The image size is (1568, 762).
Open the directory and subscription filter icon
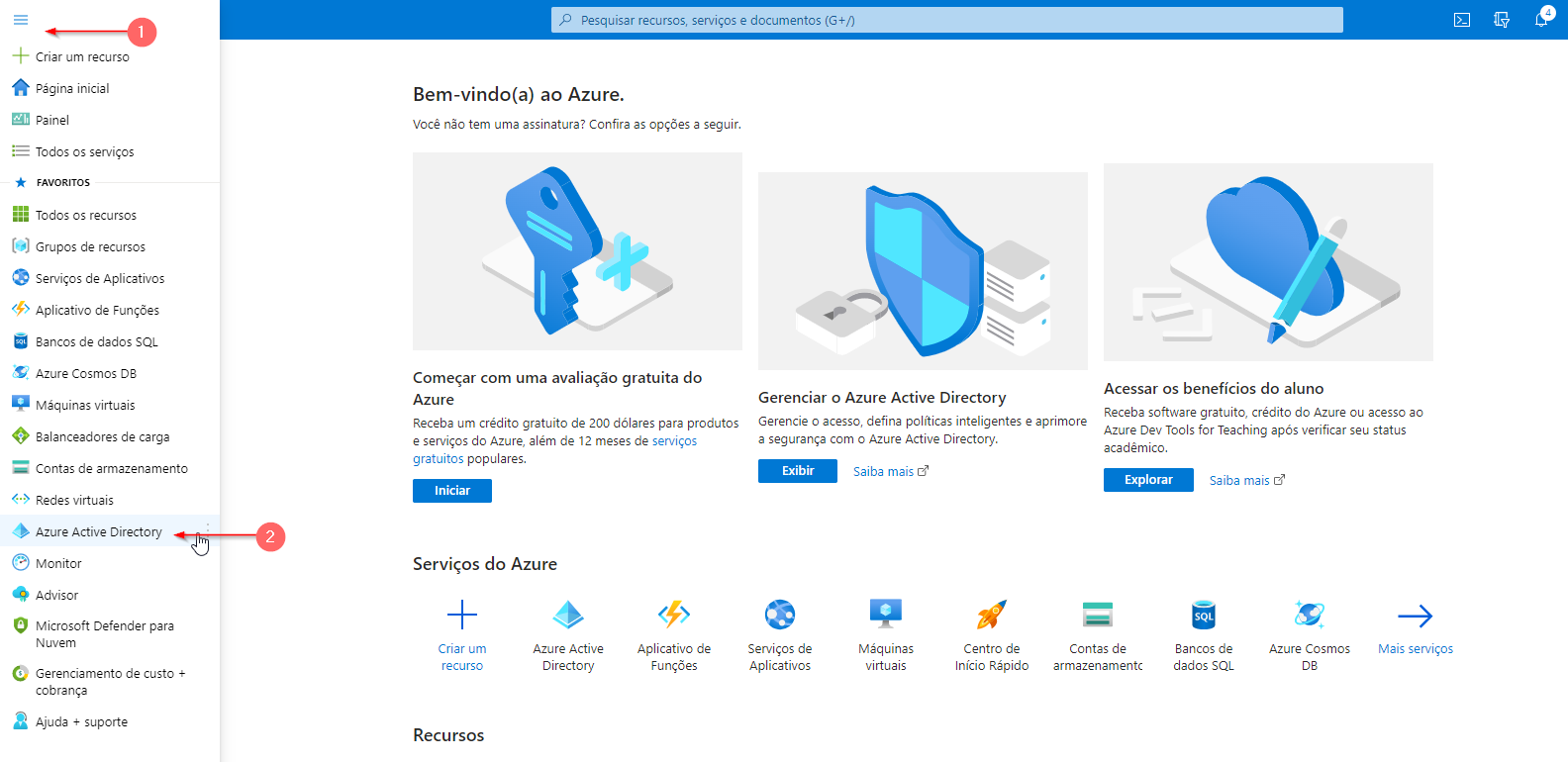[x=1502, y=20]
